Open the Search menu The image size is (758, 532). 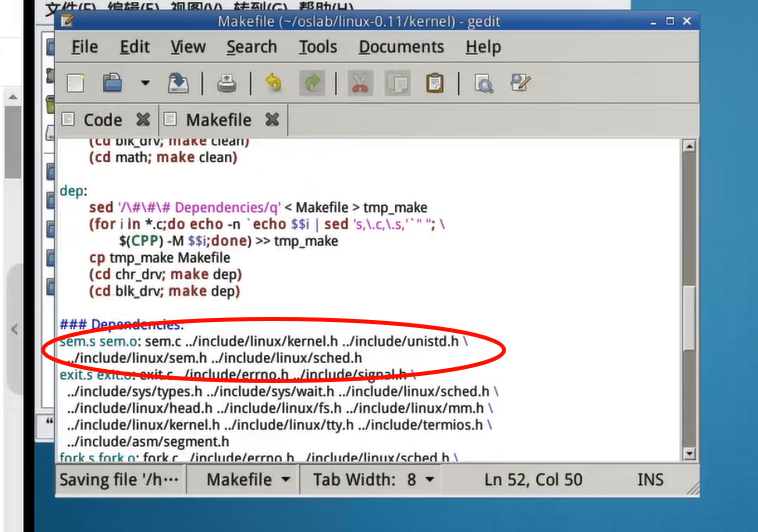(251, 47)
